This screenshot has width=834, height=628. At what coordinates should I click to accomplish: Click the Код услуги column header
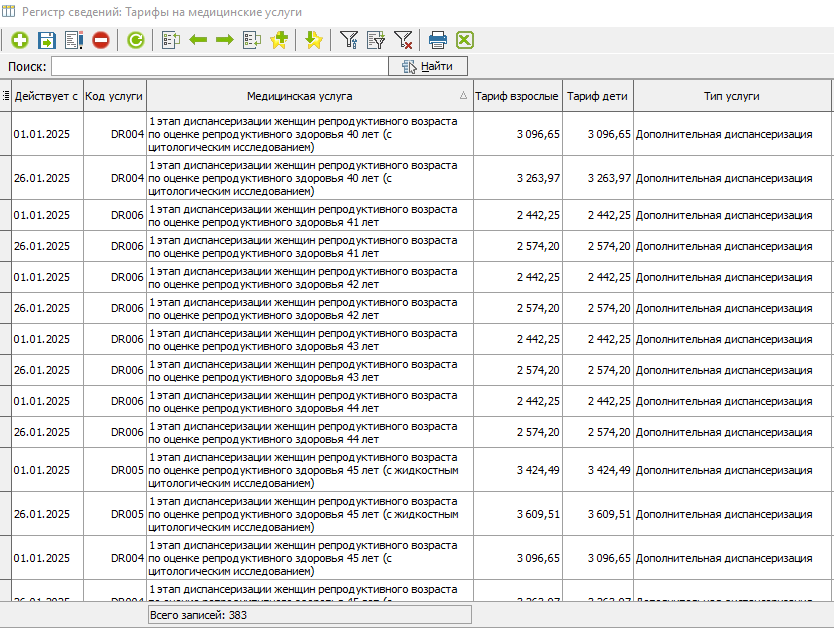pyautogui.click(x=115, y=96)
